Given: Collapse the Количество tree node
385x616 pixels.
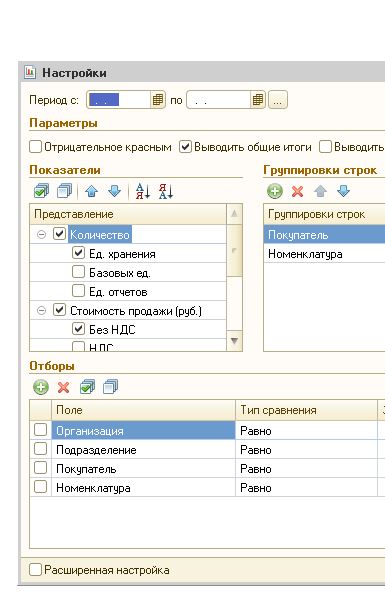Looking at the screenshot, I should click(41, 235).
